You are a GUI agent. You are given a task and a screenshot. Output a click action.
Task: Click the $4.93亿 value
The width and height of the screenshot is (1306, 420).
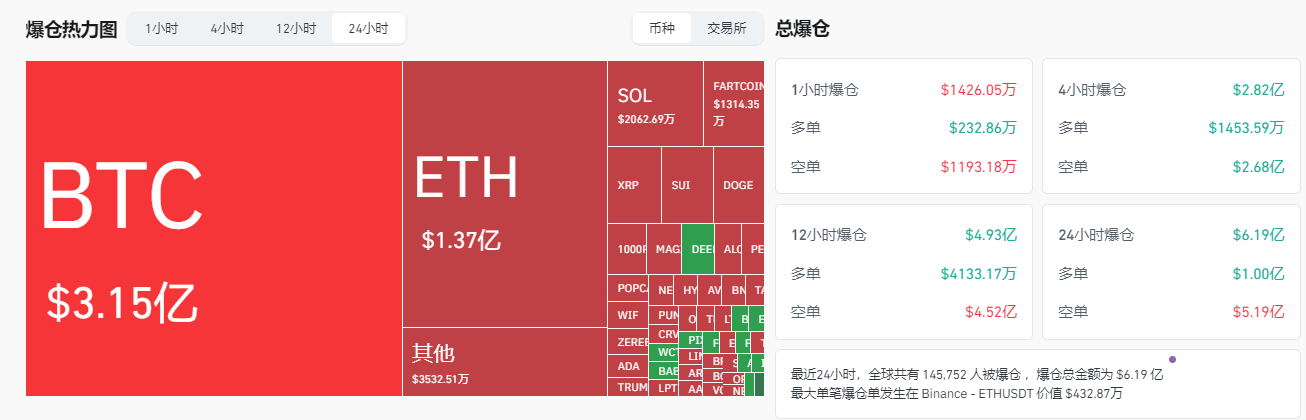click(991, 235)
